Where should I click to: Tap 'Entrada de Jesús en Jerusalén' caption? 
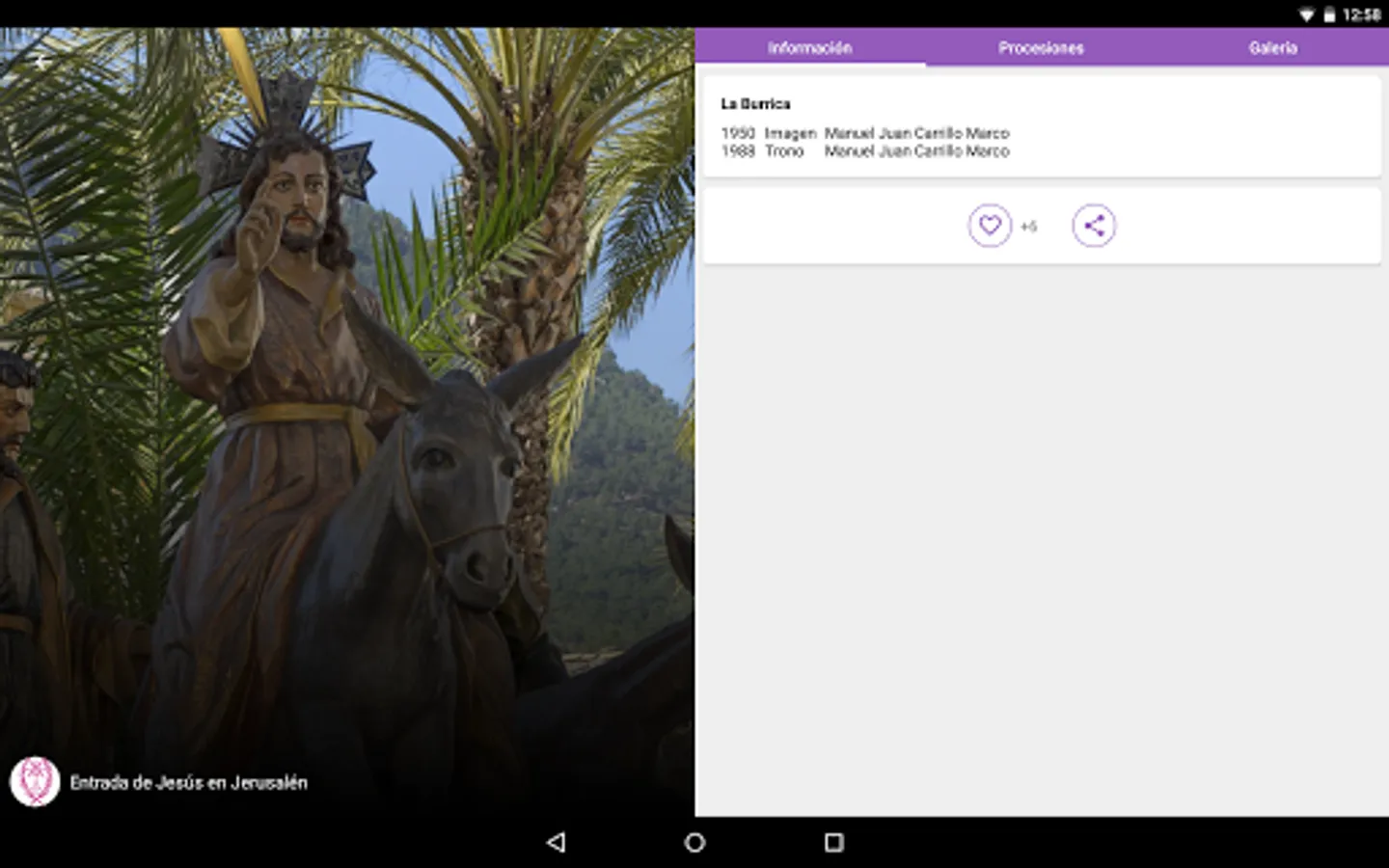[x=189, y=783]
